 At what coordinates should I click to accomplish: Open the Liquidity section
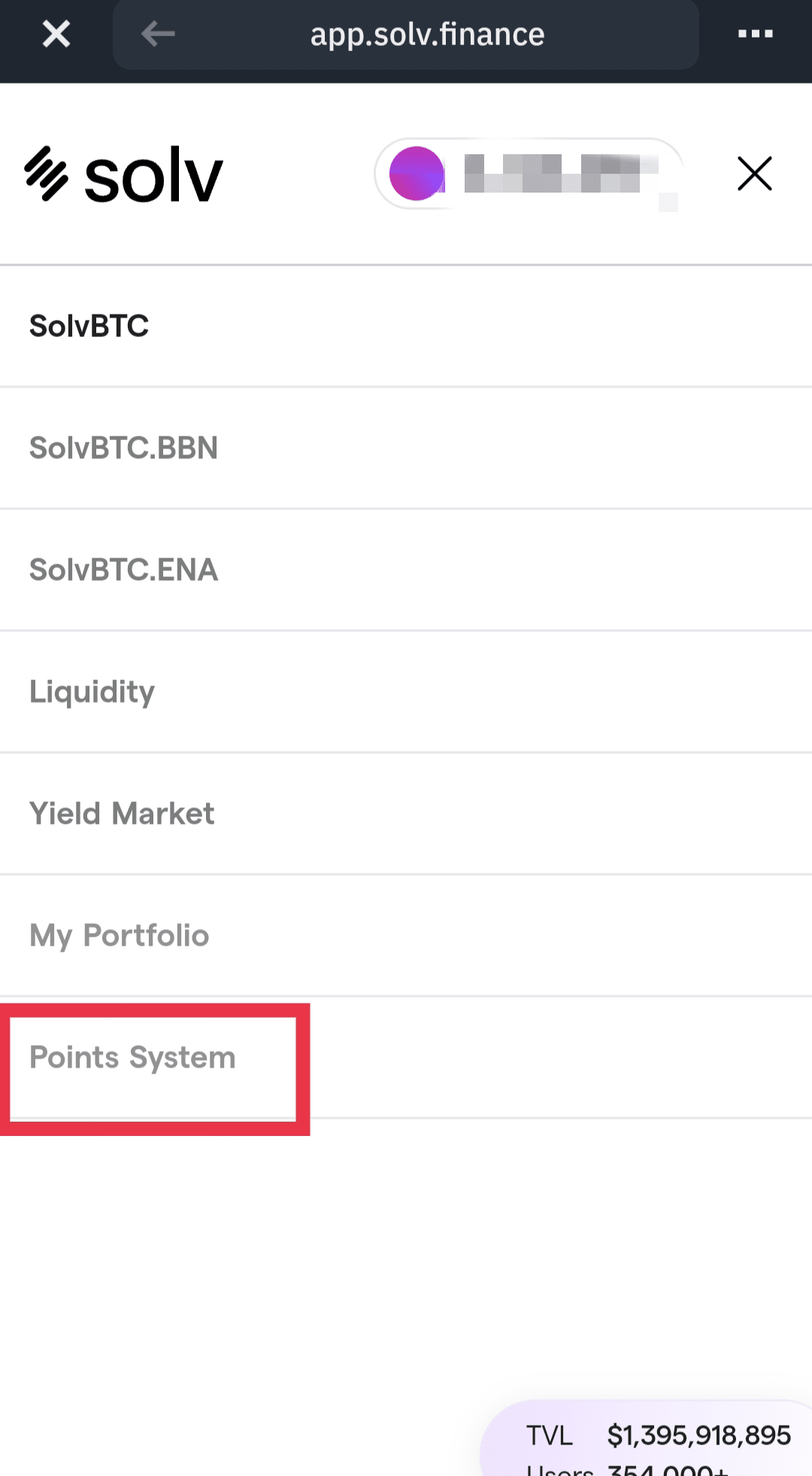(x=92, y=691)
